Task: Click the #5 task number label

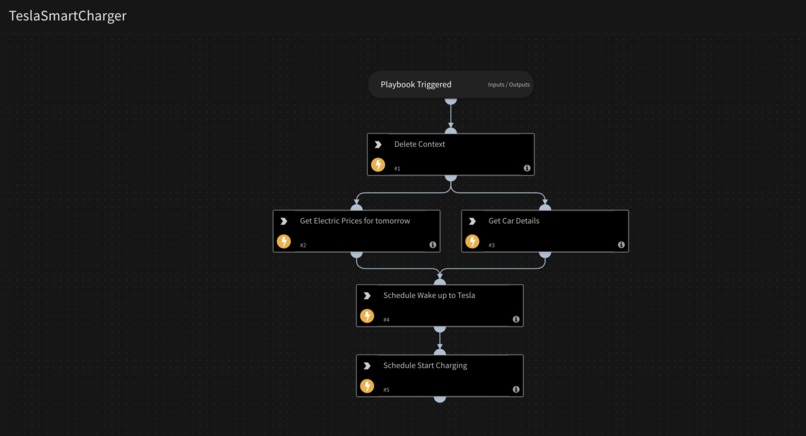Action: pyautogui.click(x=386, y=390)
